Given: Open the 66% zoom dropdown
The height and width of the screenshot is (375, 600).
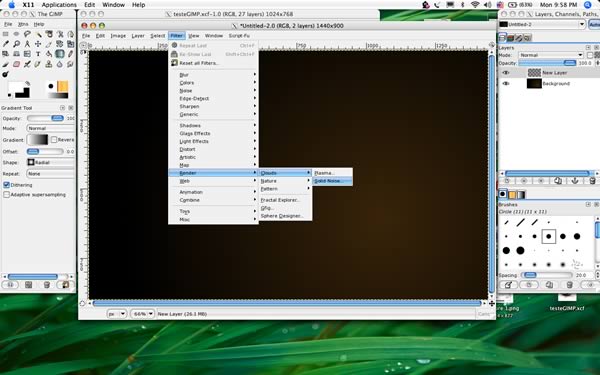Looking at the screenshot, I should (x=142, y=314).
